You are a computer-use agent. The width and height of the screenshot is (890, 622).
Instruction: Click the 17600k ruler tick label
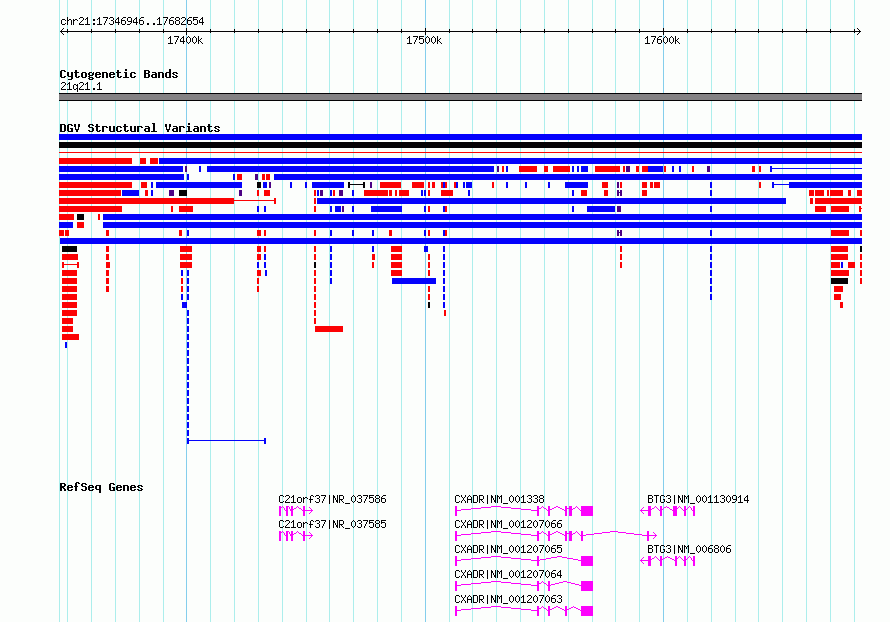coord(662,40)
